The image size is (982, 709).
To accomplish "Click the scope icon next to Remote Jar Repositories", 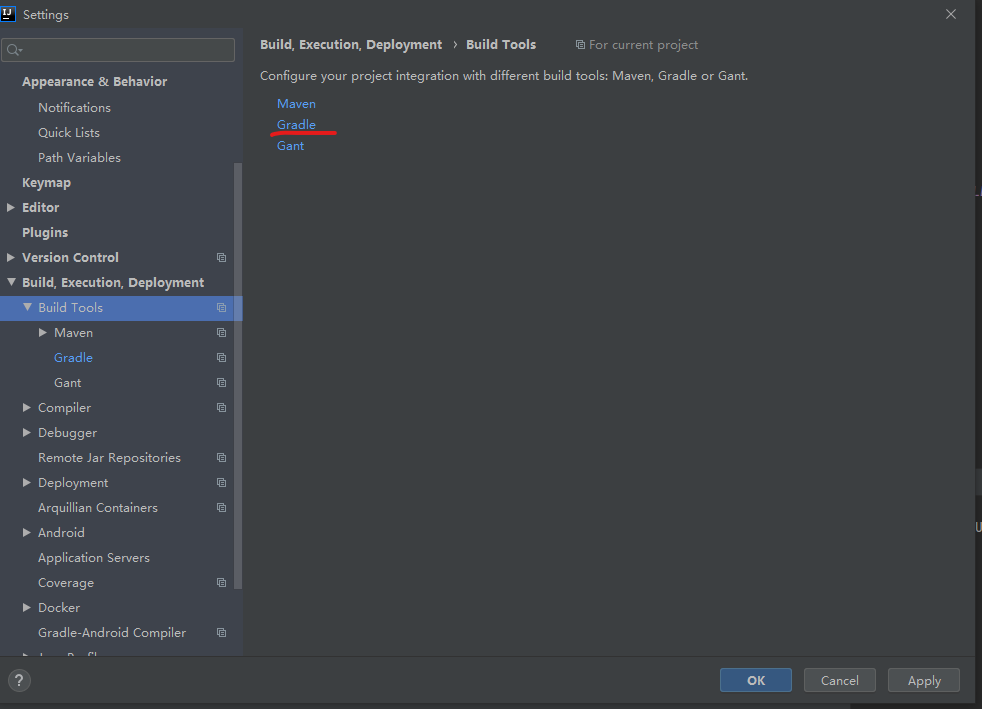I will coord(221,457).
